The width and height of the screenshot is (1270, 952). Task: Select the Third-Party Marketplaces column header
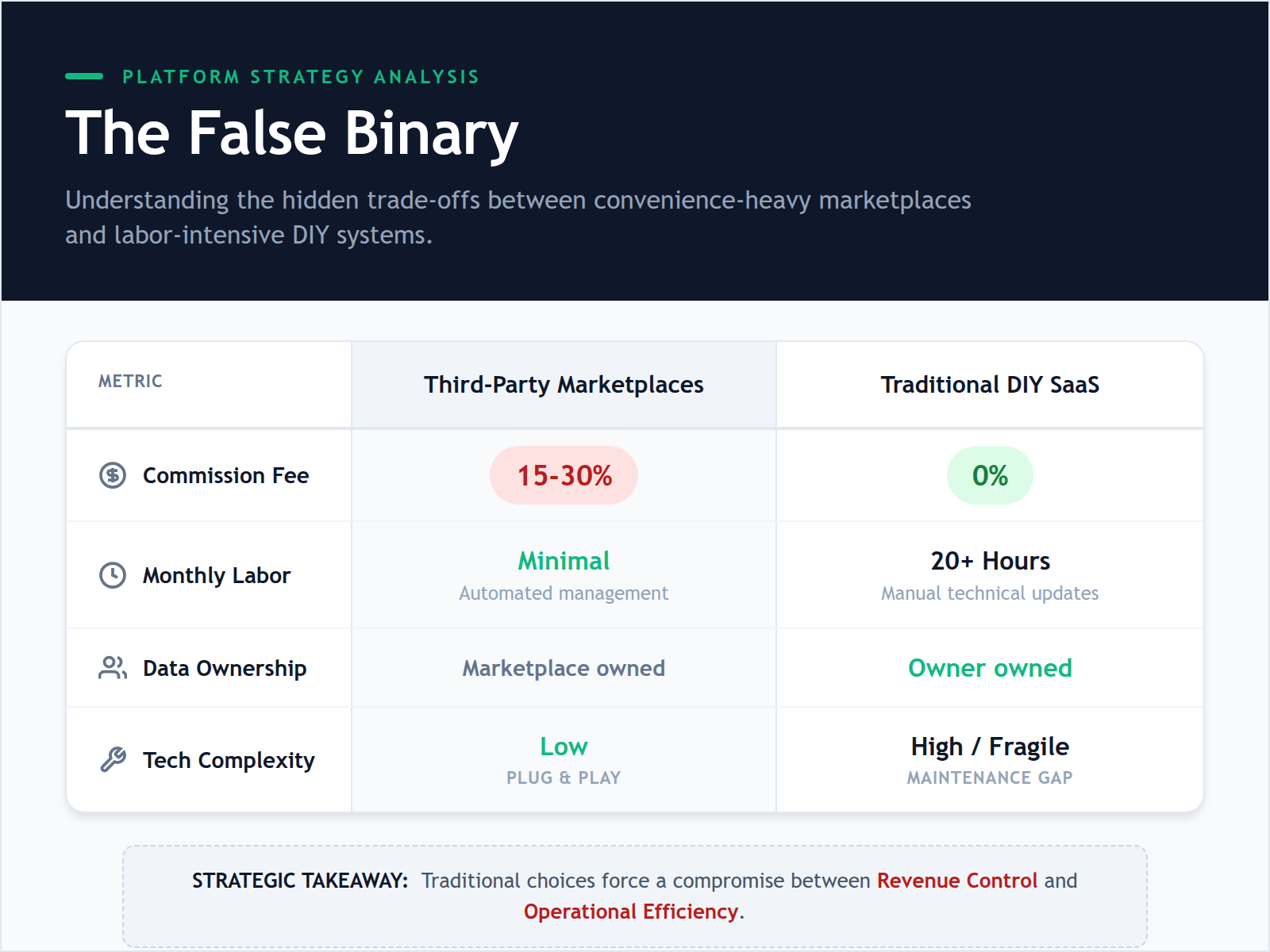(x=564, y=385)
